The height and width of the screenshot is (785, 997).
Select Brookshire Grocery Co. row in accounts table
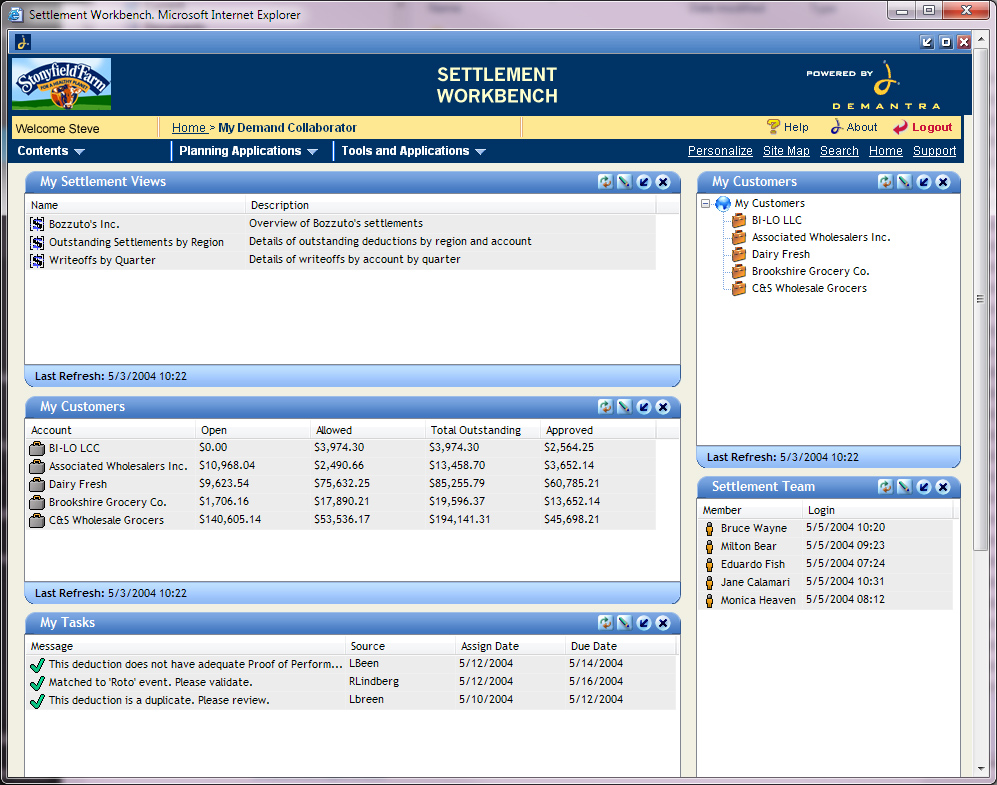pos(340,502)
